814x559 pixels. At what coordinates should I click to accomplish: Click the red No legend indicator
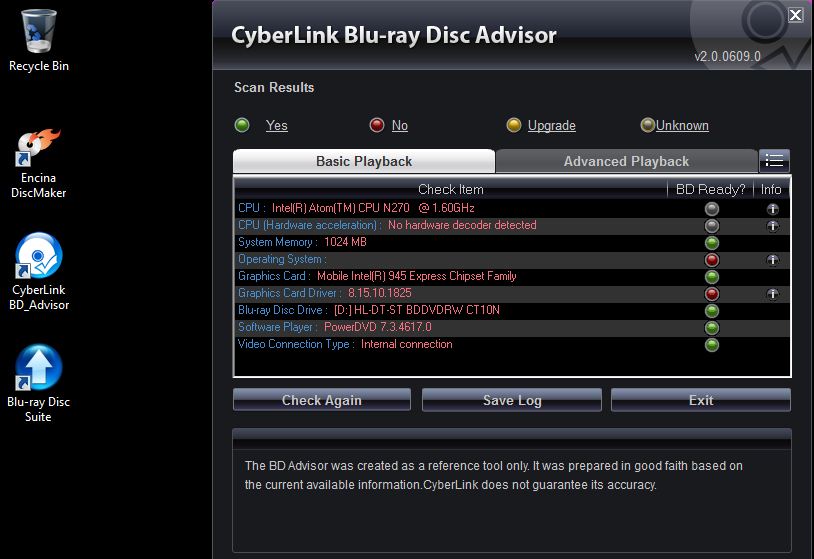[376, 125]
